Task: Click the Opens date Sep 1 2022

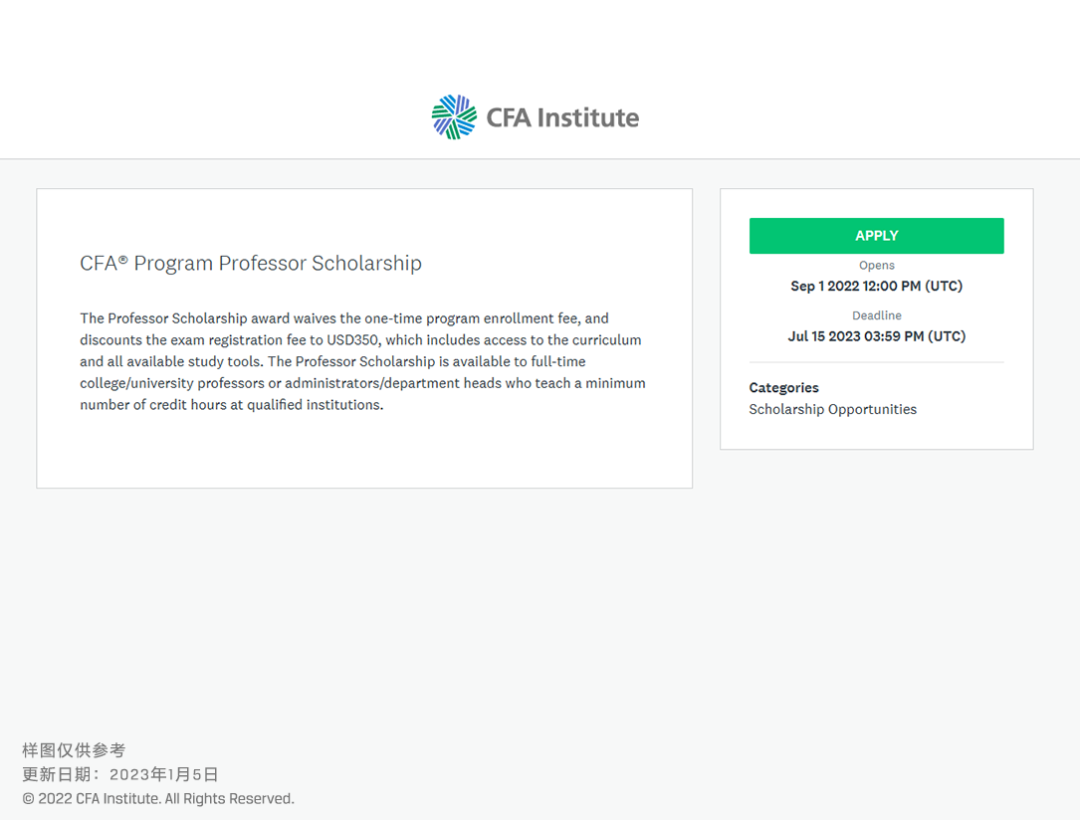Action: 876,286
